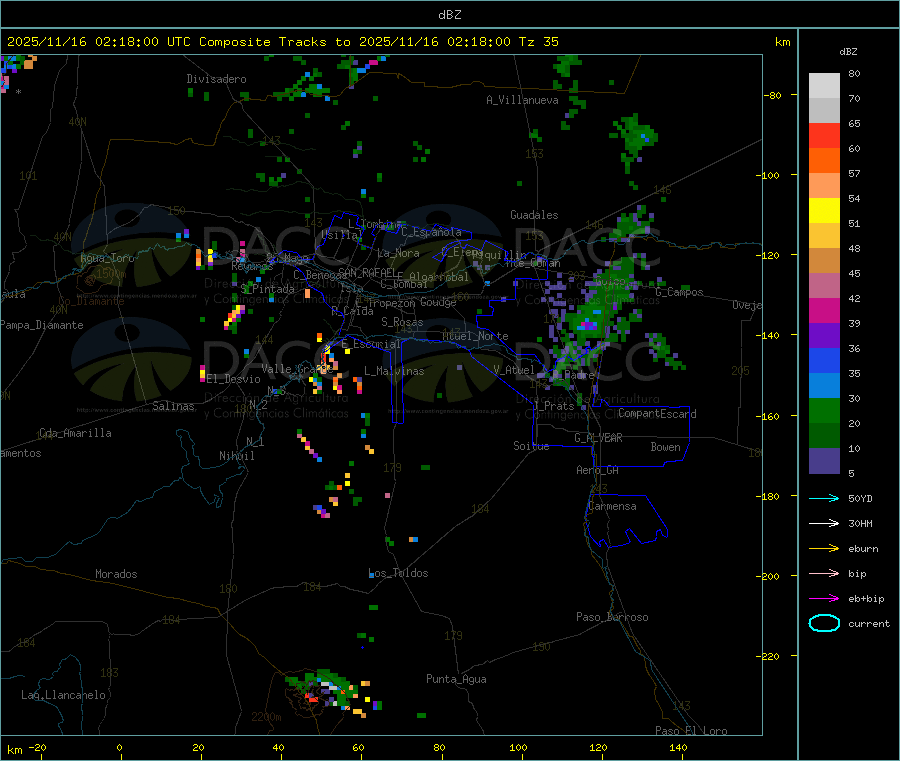Click the '30HM' legend label
The image size is (900, 761).
[x=860, y=523]
